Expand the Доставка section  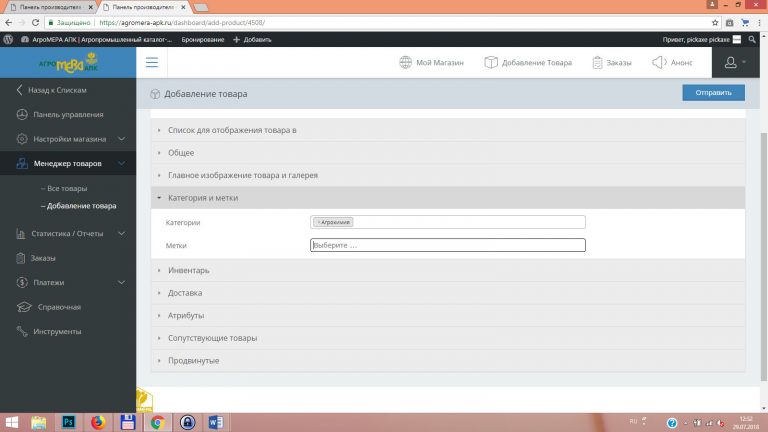(x=185, y=293)
